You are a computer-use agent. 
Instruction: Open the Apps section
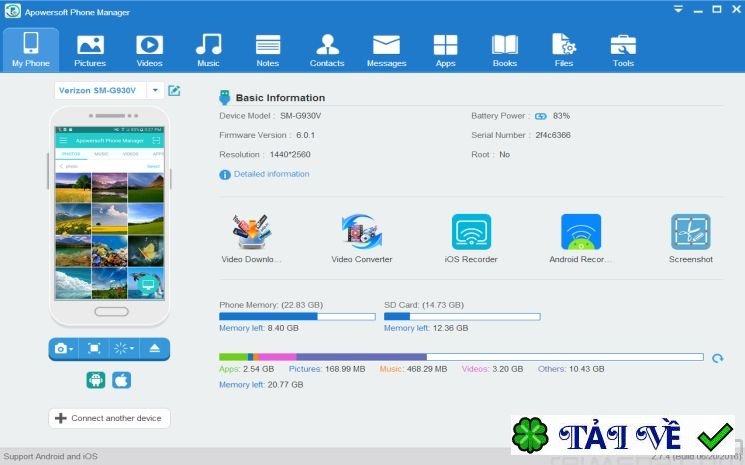click(x=445, y=50)
